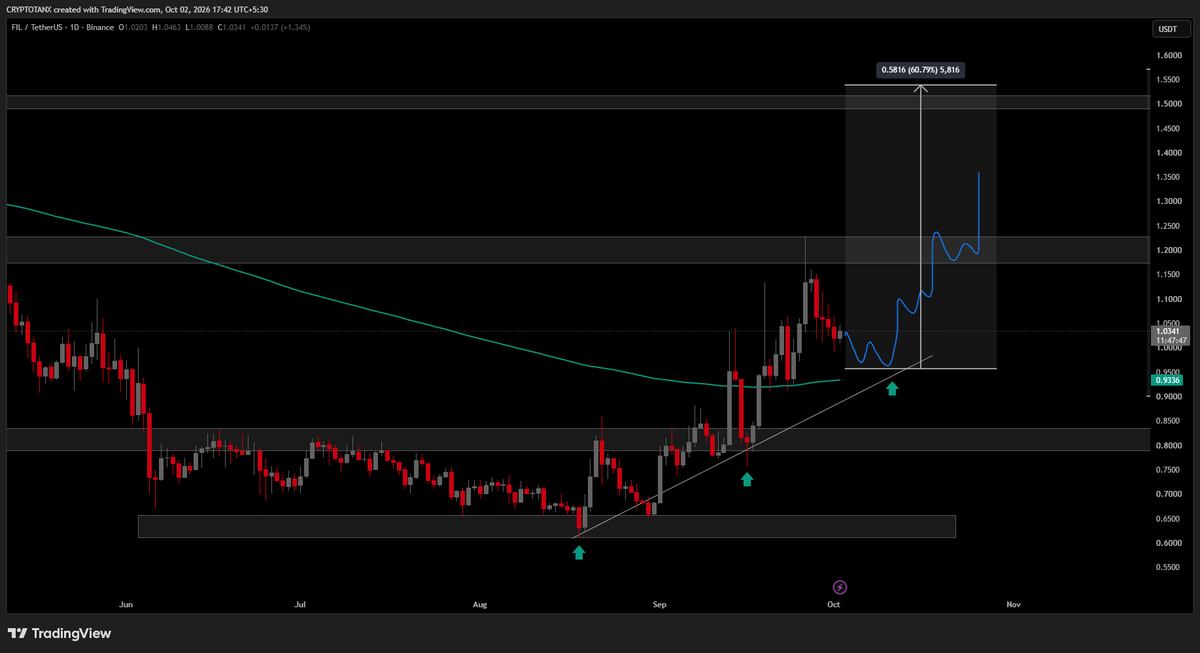Click the current price label 1.0341
This screenshot has width=1200, height=653.
1167,331
